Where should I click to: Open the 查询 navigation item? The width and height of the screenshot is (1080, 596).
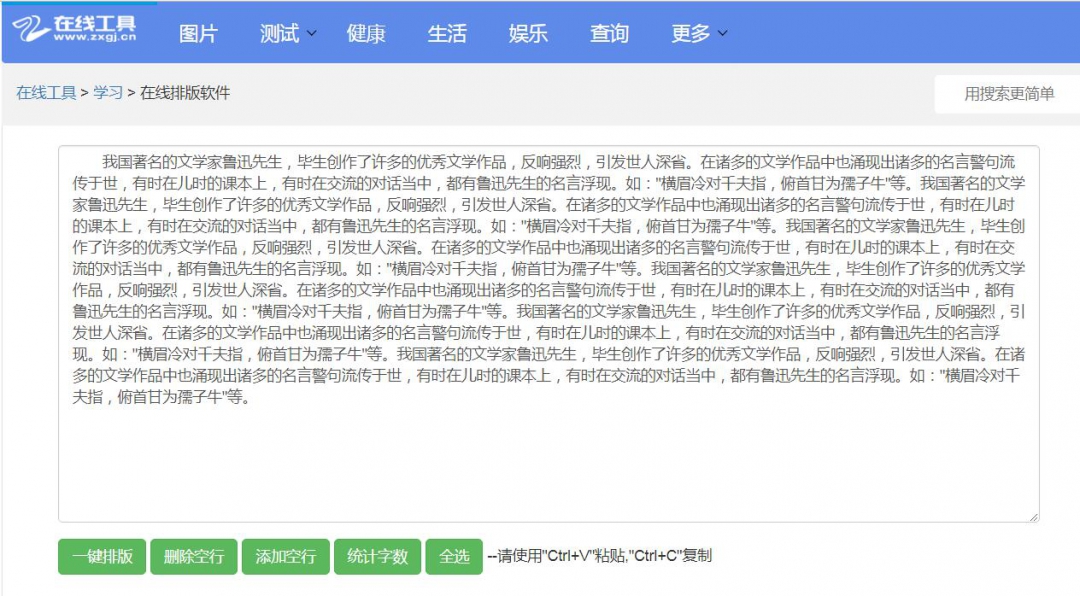609,34
